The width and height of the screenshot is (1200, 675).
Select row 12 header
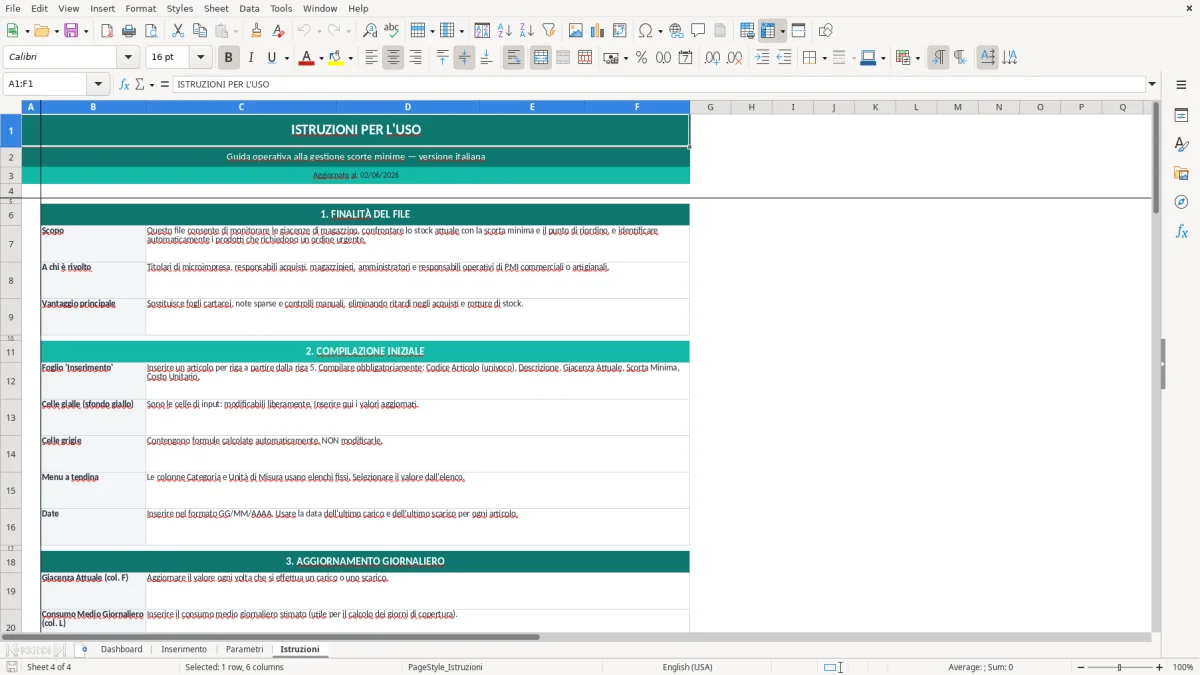pyautogui.click(x=10, y=381)
